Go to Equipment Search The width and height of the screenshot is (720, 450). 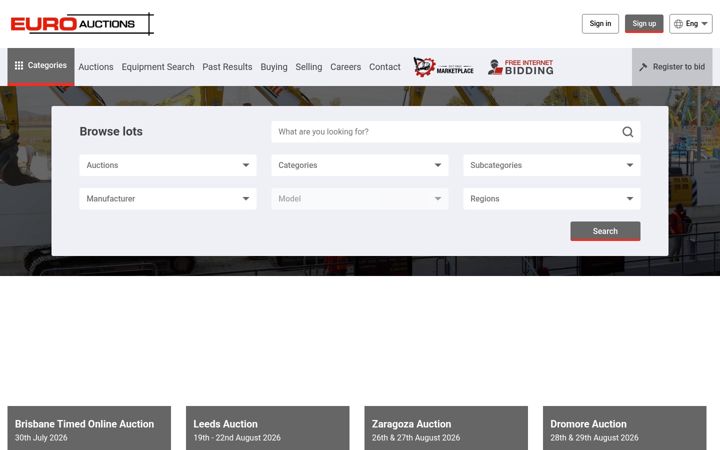click(x=158, y=67)
